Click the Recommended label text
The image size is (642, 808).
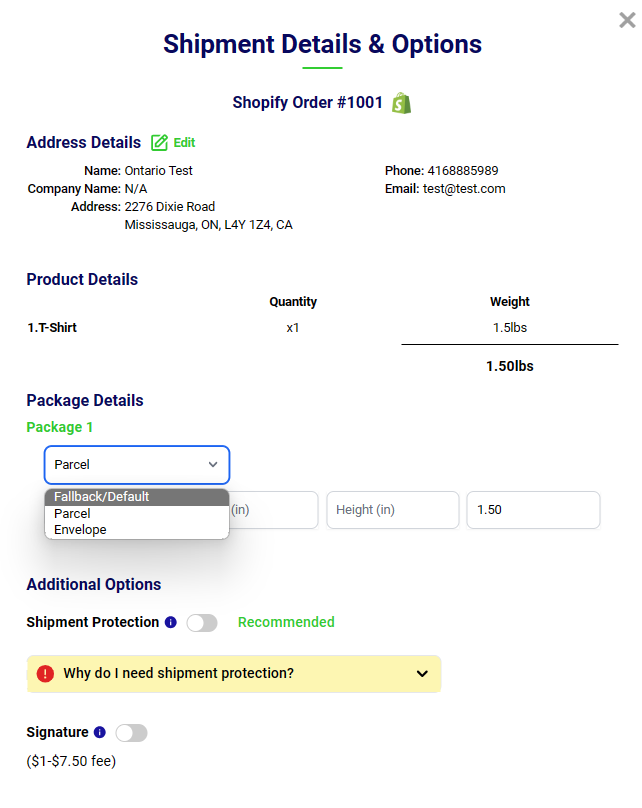point(286,622)
